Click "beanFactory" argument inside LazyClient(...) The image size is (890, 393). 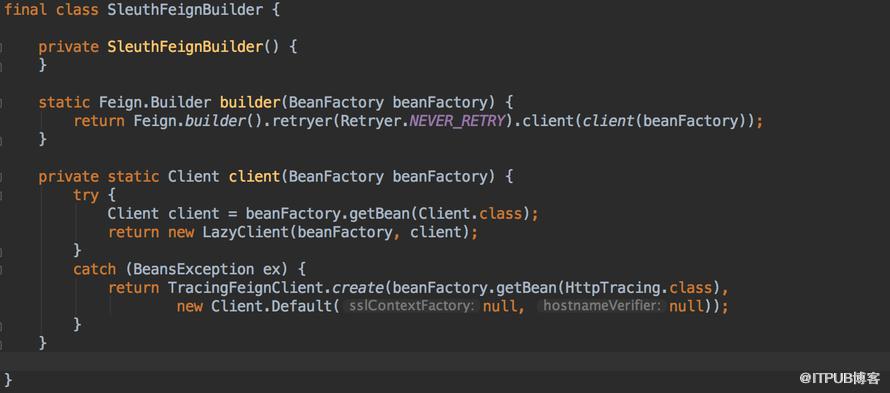[x=345, y=232]
